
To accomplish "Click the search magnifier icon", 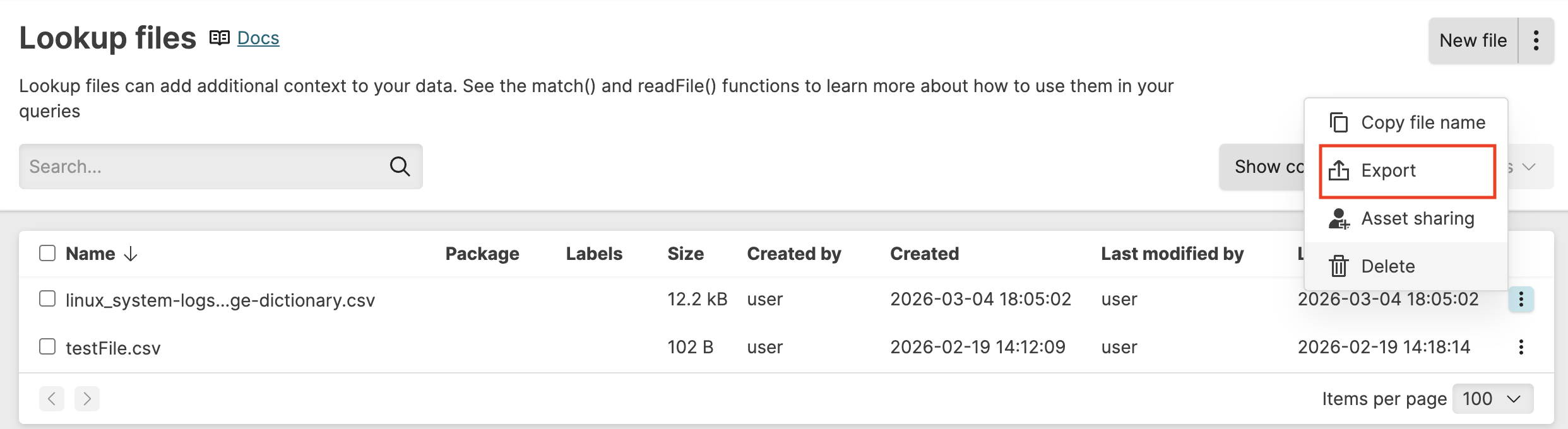I will [x=400, y=166].
